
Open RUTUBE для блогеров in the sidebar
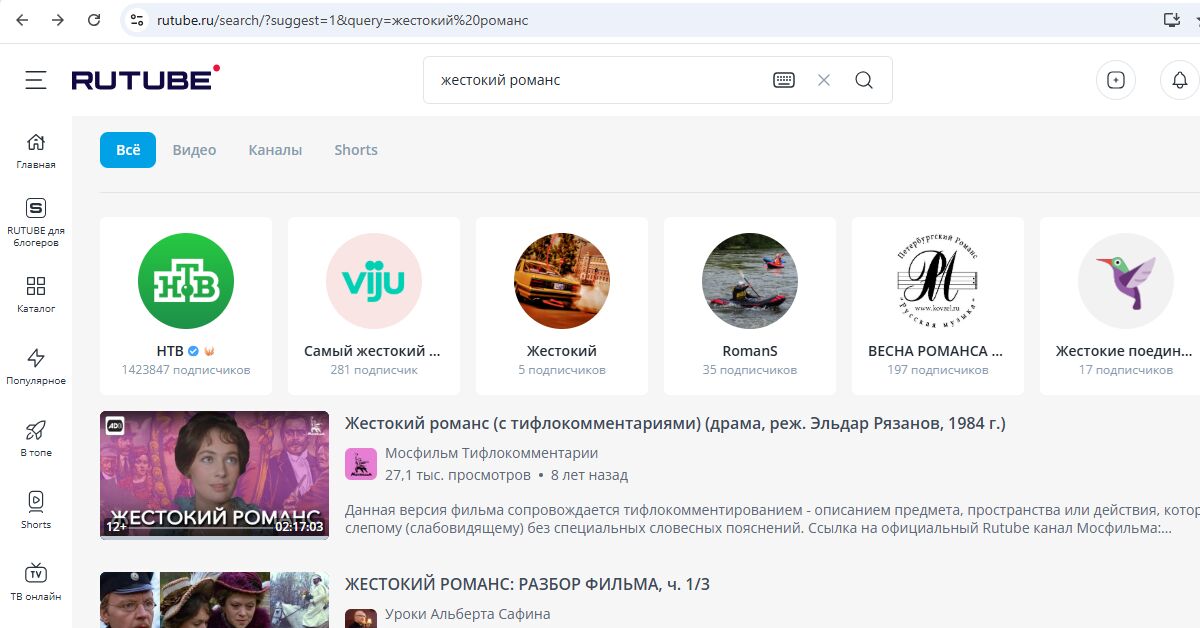coord(36,222)
